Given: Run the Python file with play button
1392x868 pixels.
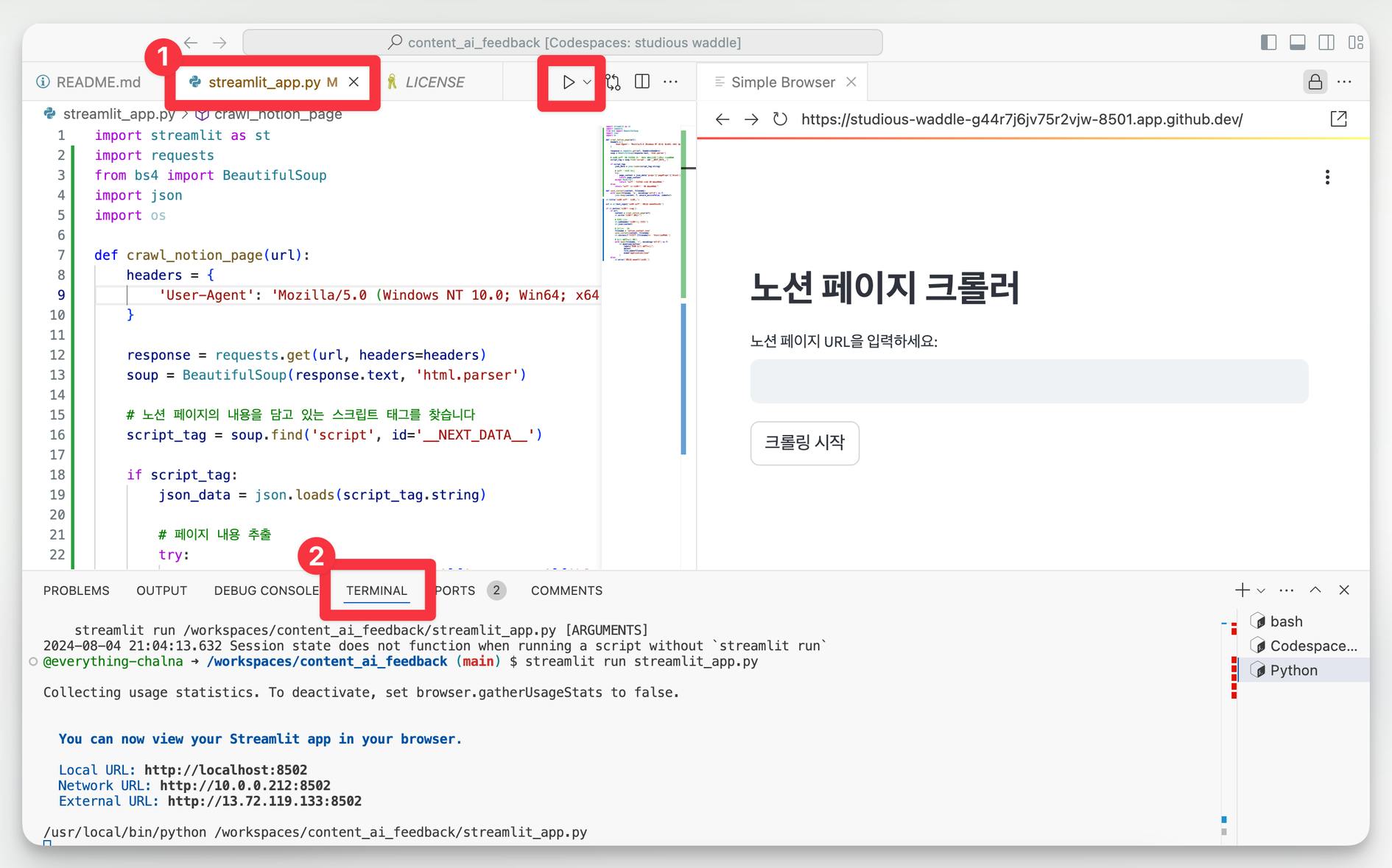Looking at the screenshot, I should click(x=568, y=82).
